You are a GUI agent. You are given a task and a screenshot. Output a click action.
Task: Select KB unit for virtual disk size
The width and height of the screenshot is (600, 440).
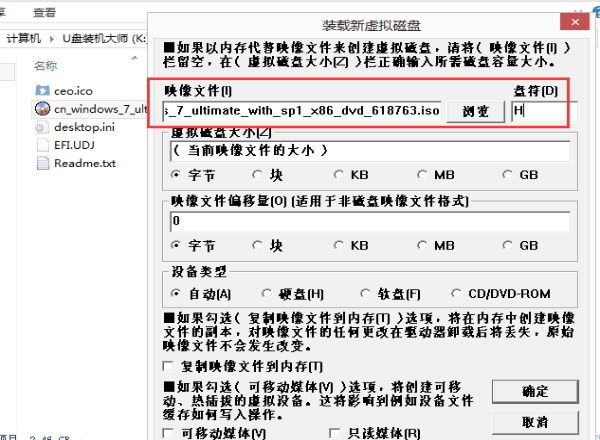338,174
